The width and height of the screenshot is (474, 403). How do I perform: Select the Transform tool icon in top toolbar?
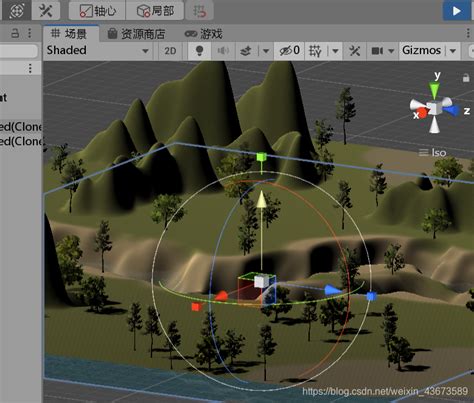click(x=17, y=10)
